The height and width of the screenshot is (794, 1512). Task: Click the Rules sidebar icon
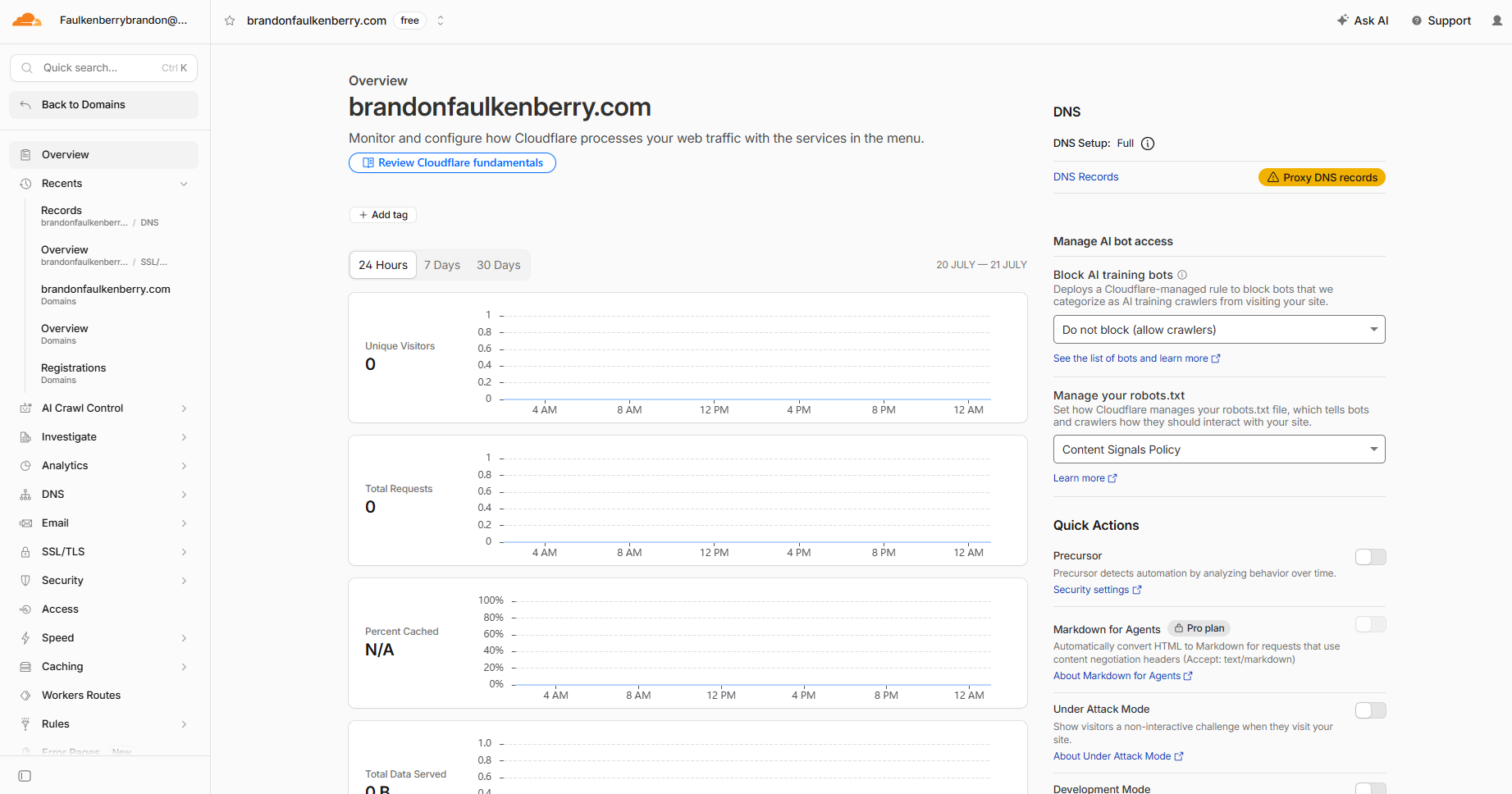25,724
